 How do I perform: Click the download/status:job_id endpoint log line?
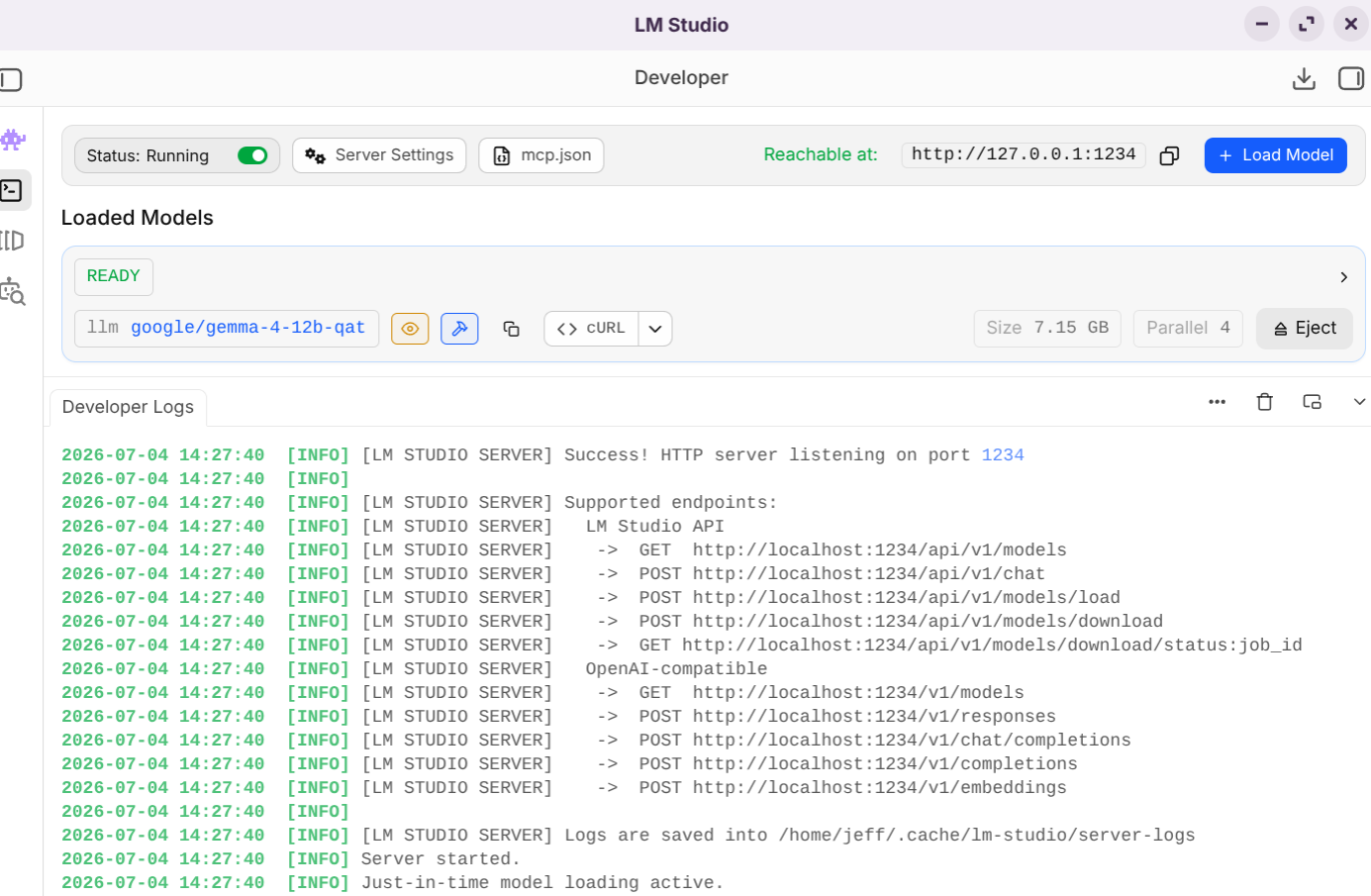pos(682,646)
